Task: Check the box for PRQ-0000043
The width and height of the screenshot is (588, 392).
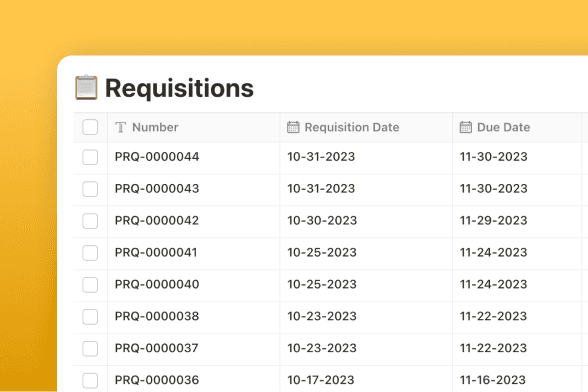Action: click(90, 189)
